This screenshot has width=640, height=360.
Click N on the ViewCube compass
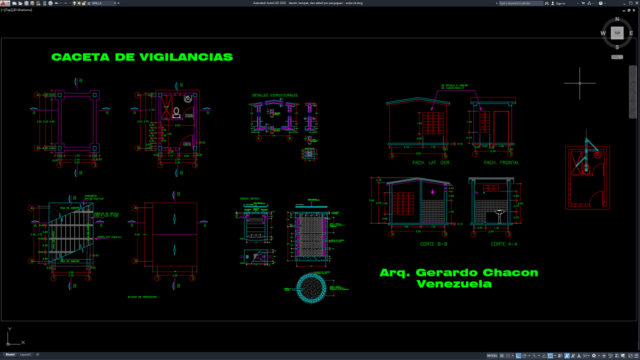click(x=617, y=19)
